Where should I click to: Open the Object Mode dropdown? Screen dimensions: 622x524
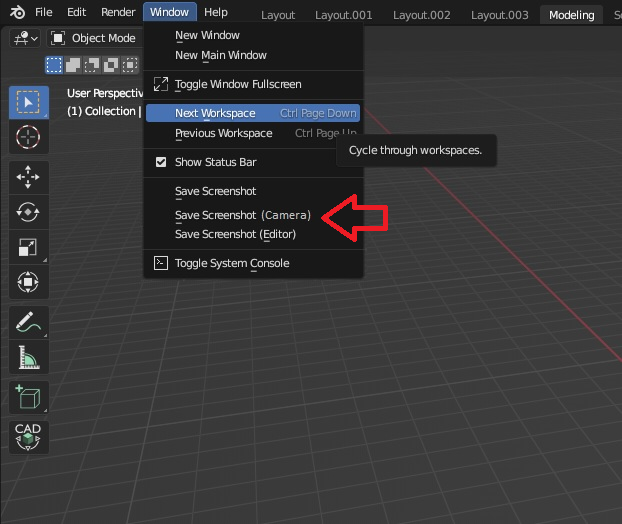94,38
